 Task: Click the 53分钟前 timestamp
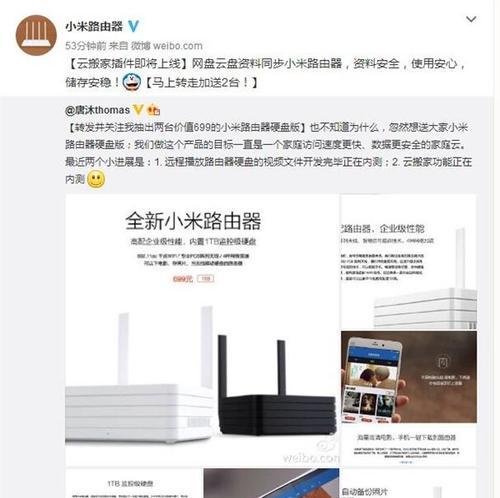tap(85, 46)
